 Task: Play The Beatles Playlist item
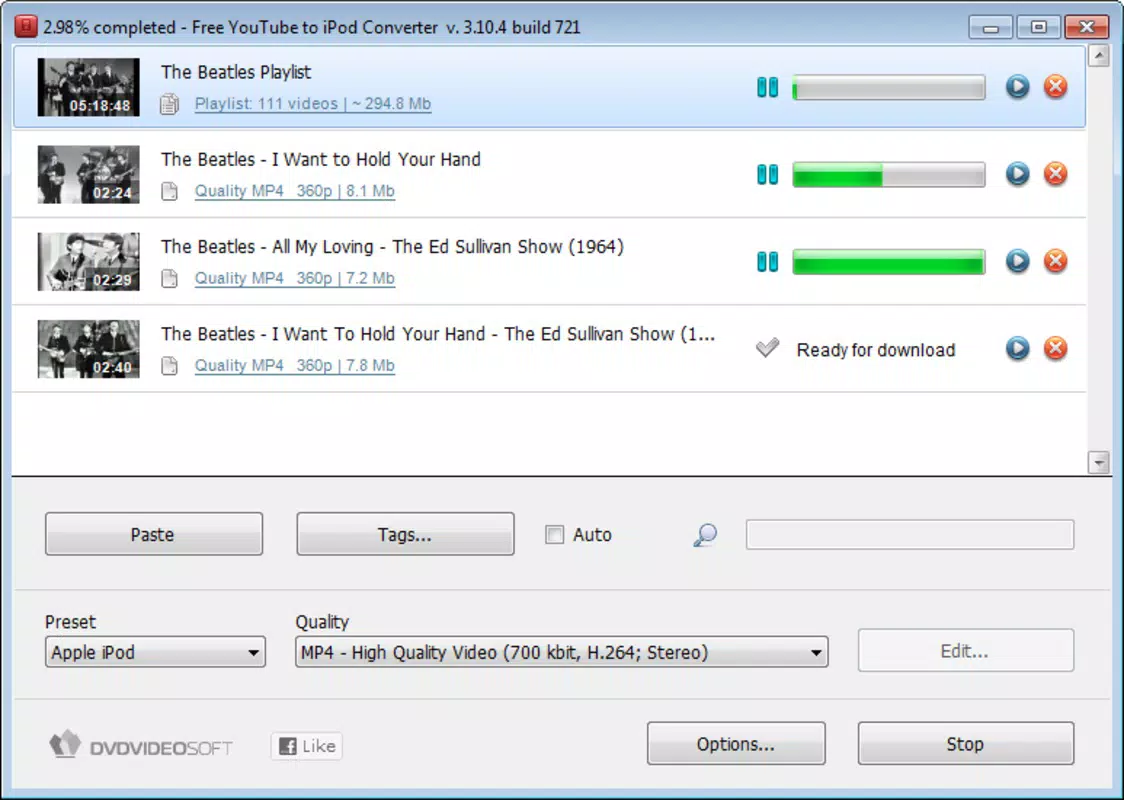[x=1017, y=86]
